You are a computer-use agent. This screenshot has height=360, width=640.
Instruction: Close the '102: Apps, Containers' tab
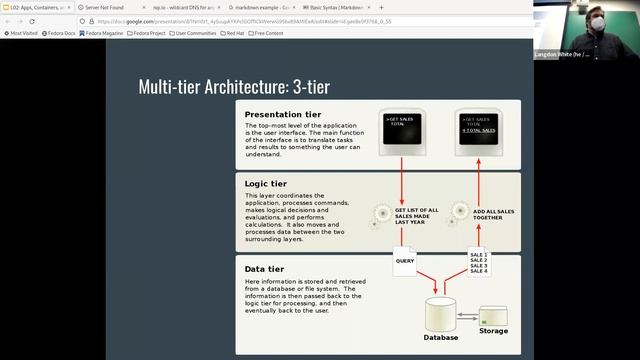point(69,7)
